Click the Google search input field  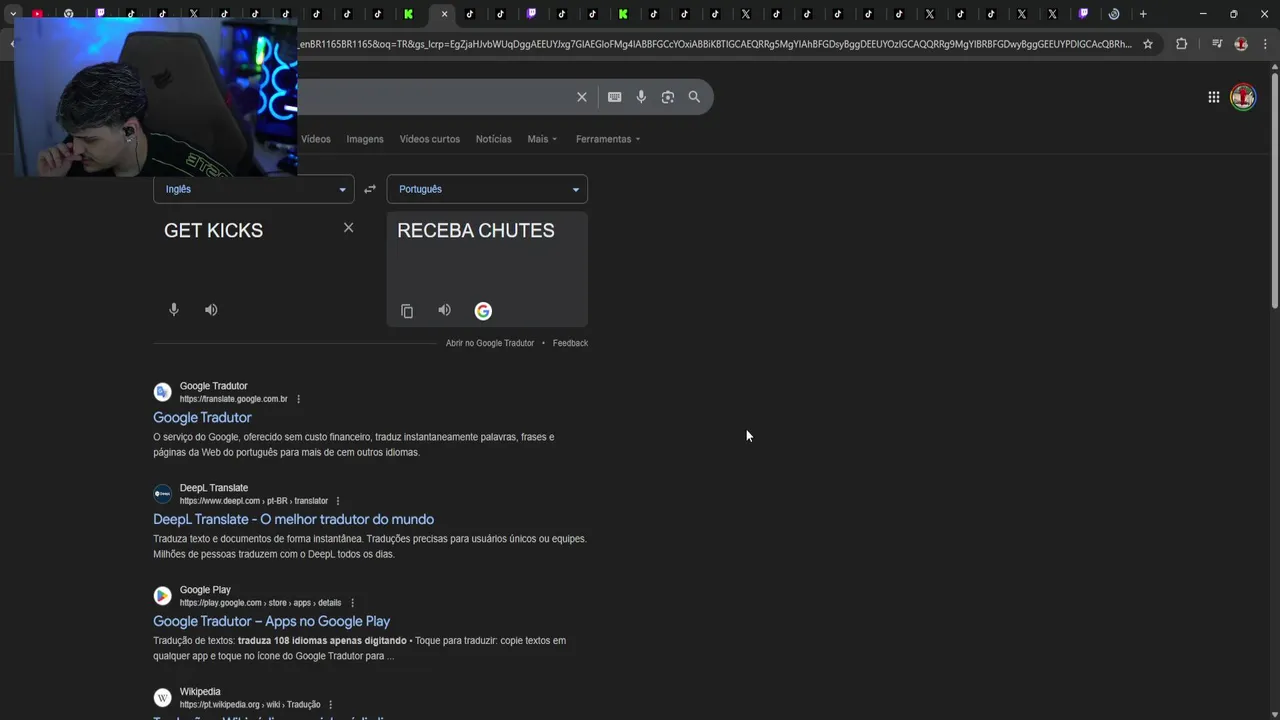click(x=435, y=97)
